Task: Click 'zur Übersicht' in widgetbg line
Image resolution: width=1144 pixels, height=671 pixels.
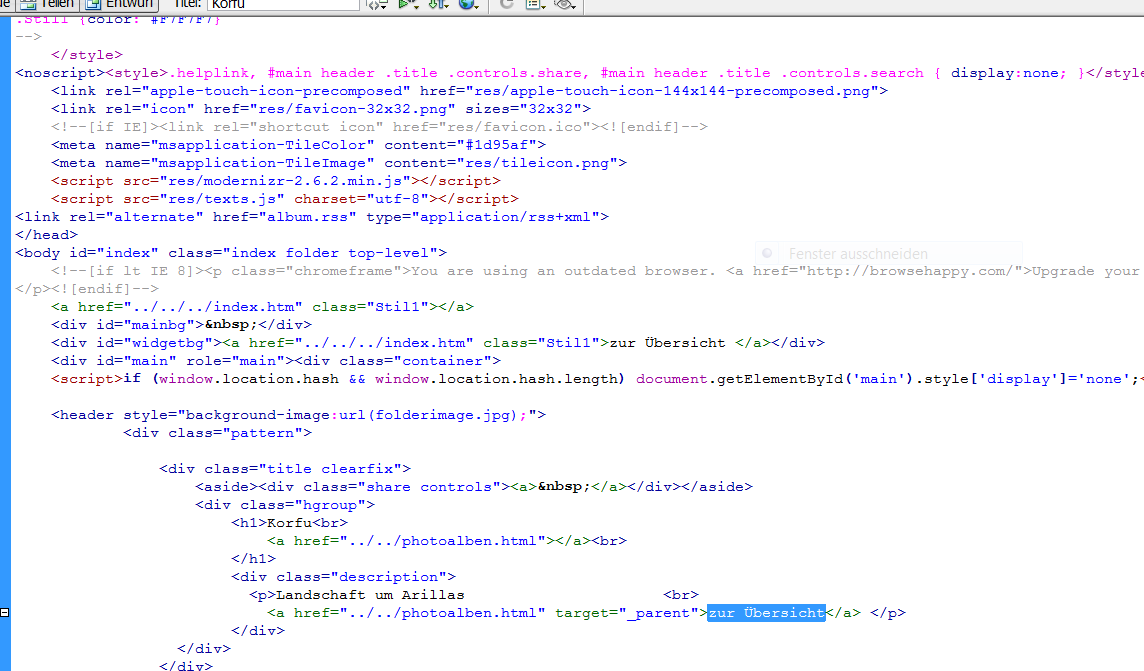Action: coord(668,343)
